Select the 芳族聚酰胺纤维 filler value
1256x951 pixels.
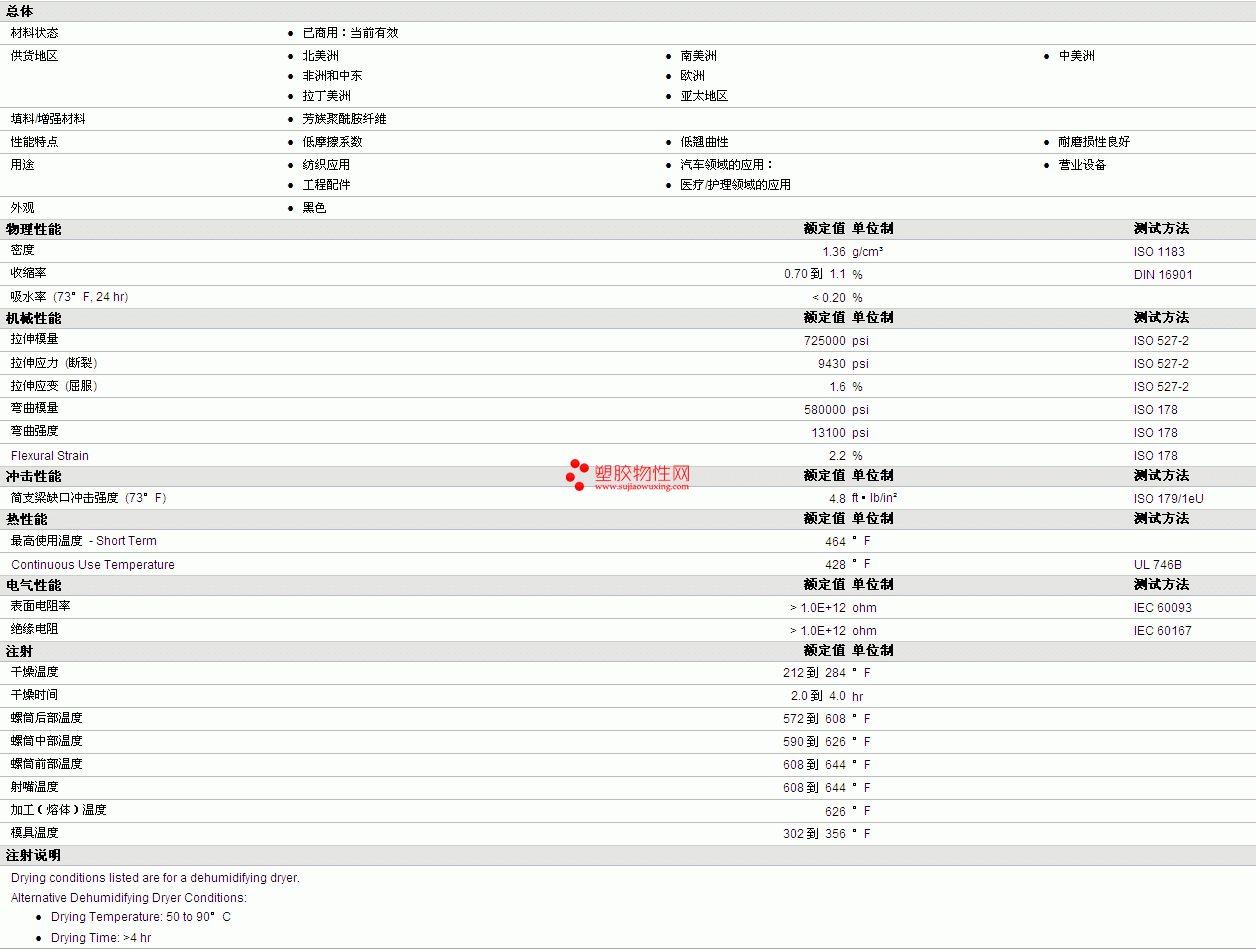pos(344,119)
